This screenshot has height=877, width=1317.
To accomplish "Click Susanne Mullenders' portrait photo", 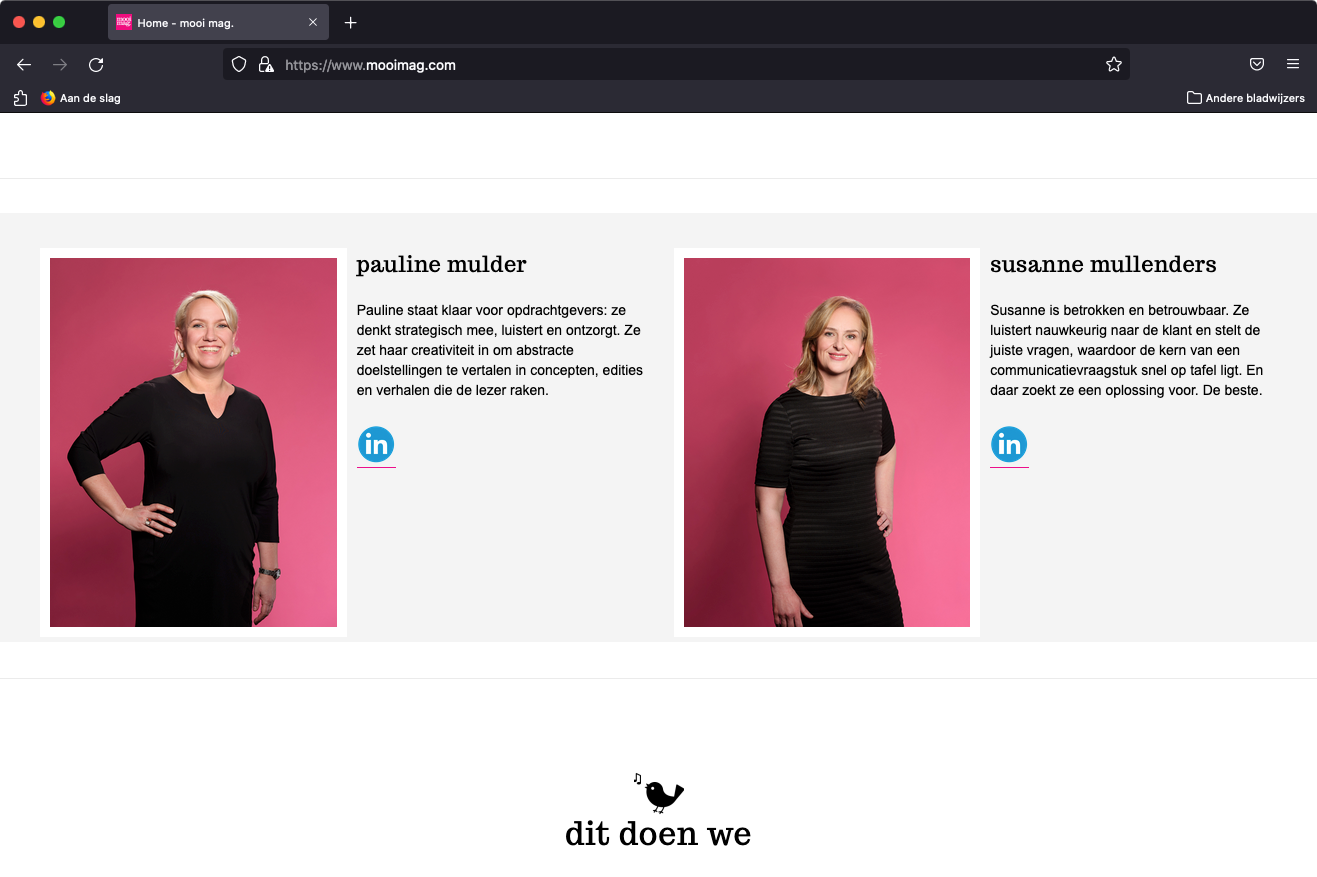I will tap(827, 442).
